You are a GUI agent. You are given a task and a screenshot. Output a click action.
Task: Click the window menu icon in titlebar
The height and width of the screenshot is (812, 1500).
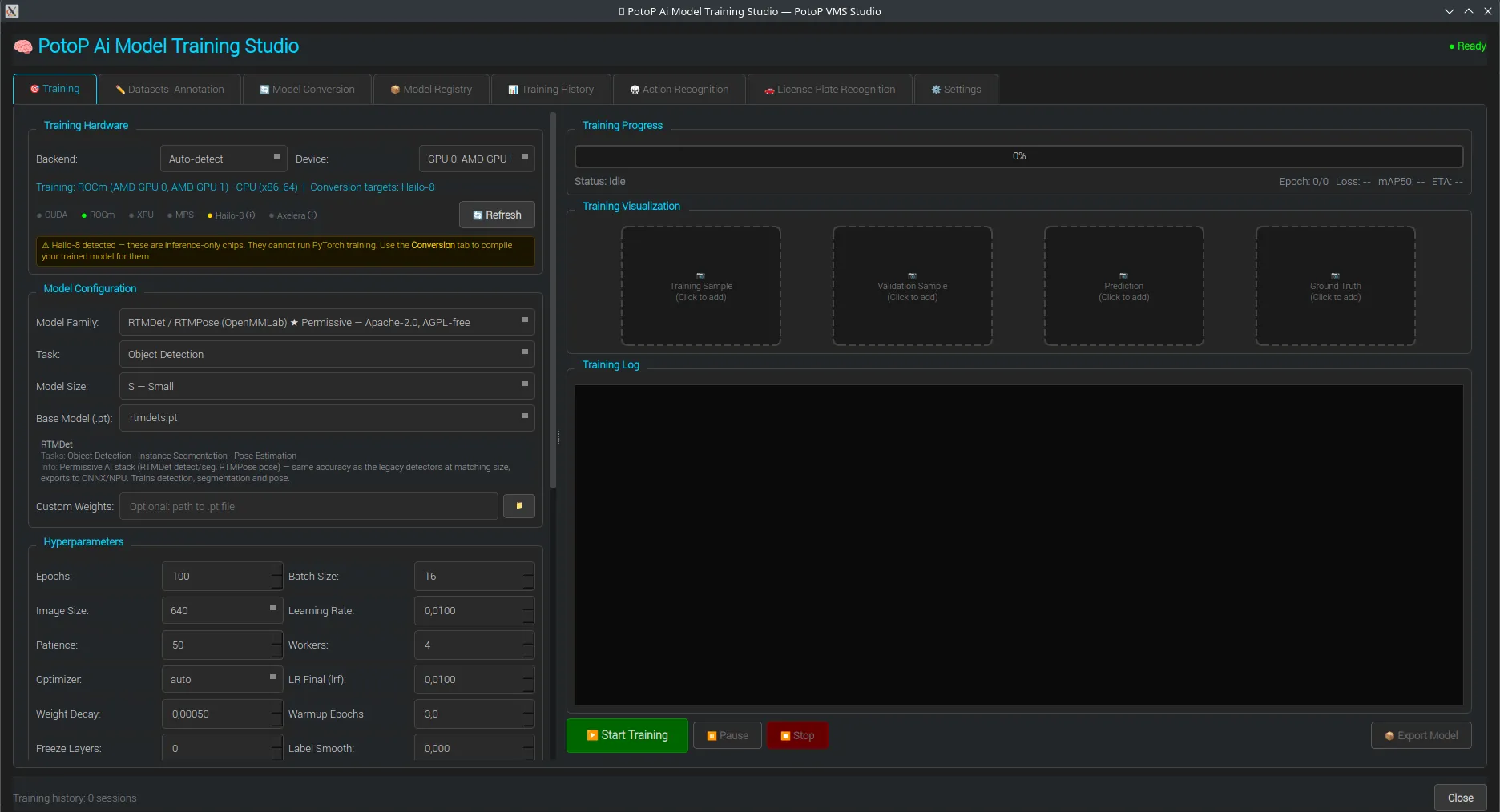tap(11, 11)
